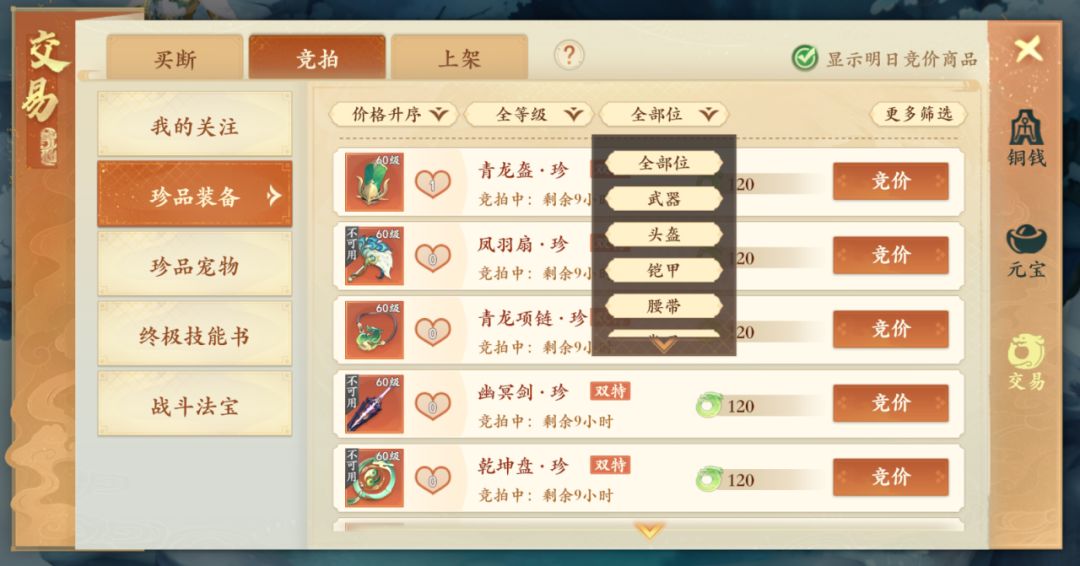Choose 武器 in the slot dropdown list
The width and height of the screenshot is (1080, 566).
pyautogui.click(x=664, y=199)
